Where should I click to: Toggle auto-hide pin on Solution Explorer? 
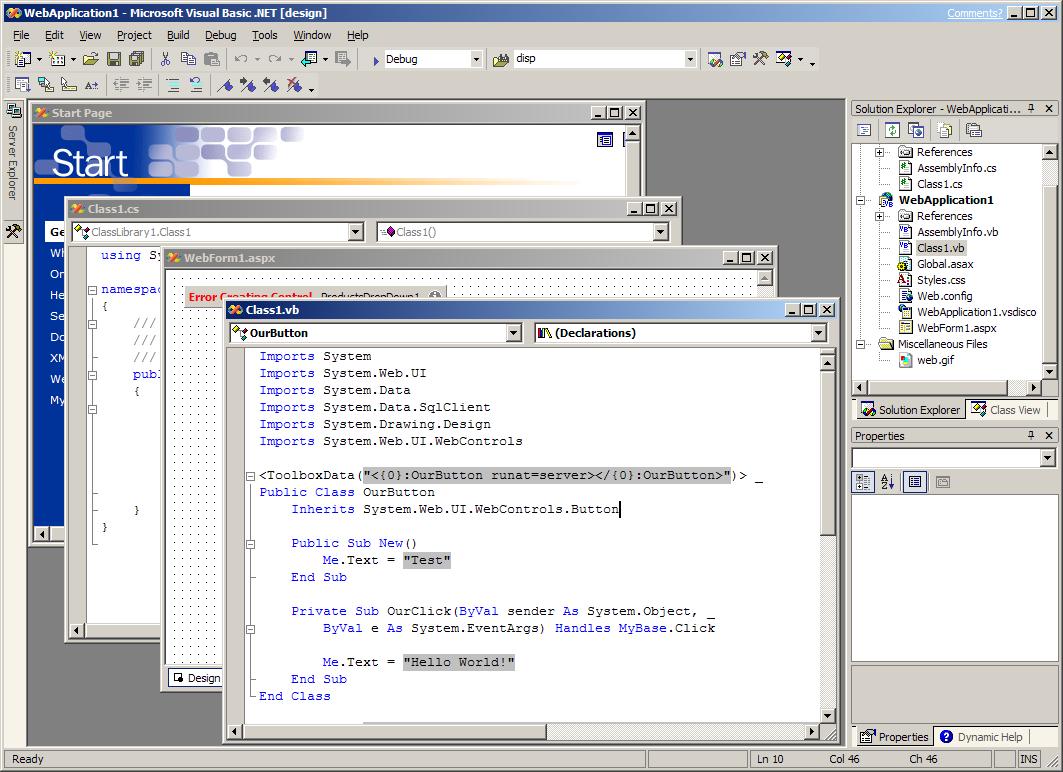coord(1031,109)
